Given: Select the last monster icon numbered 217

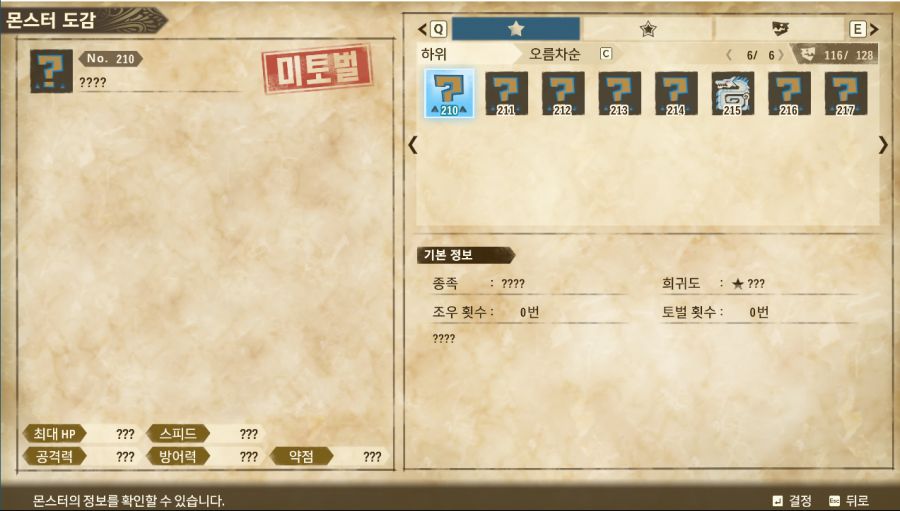Looking at the screenshot, I should coord(846,94).
